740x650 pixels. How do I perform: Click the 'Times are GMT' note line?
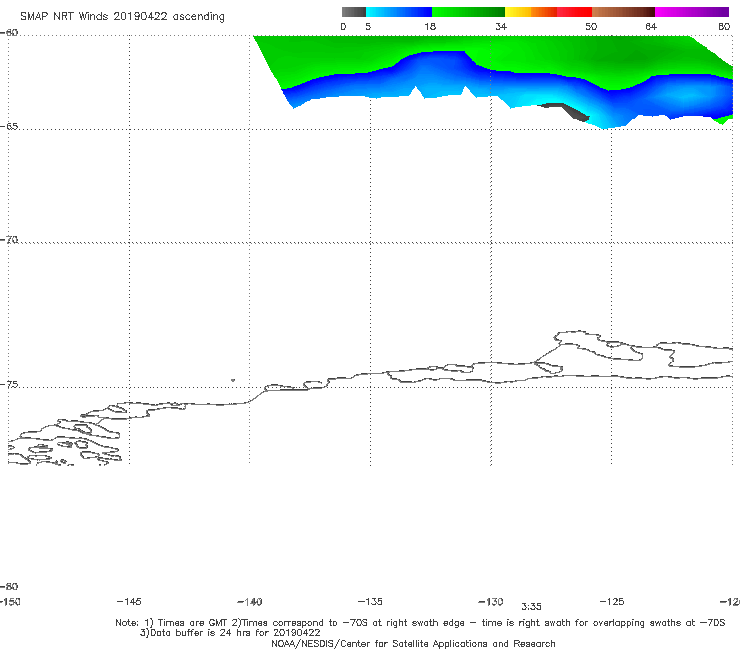pyautogui.click(x=420, y=623)
